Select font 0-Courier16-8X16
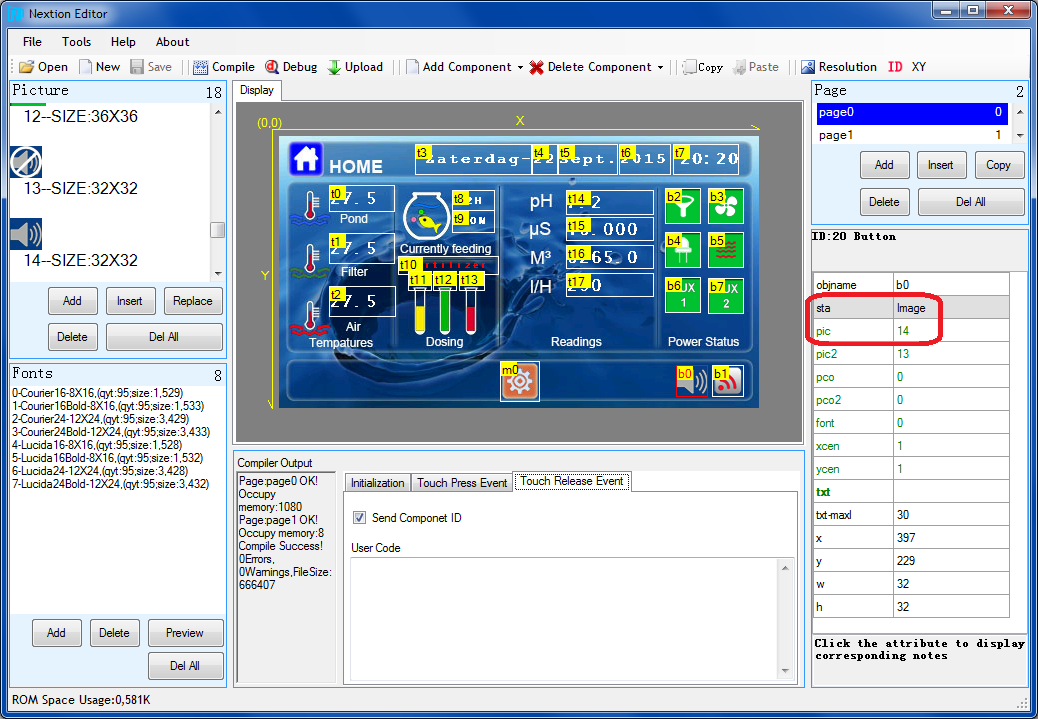The height and width of the screenshot is (719, 1038). [x=97, y=393]
